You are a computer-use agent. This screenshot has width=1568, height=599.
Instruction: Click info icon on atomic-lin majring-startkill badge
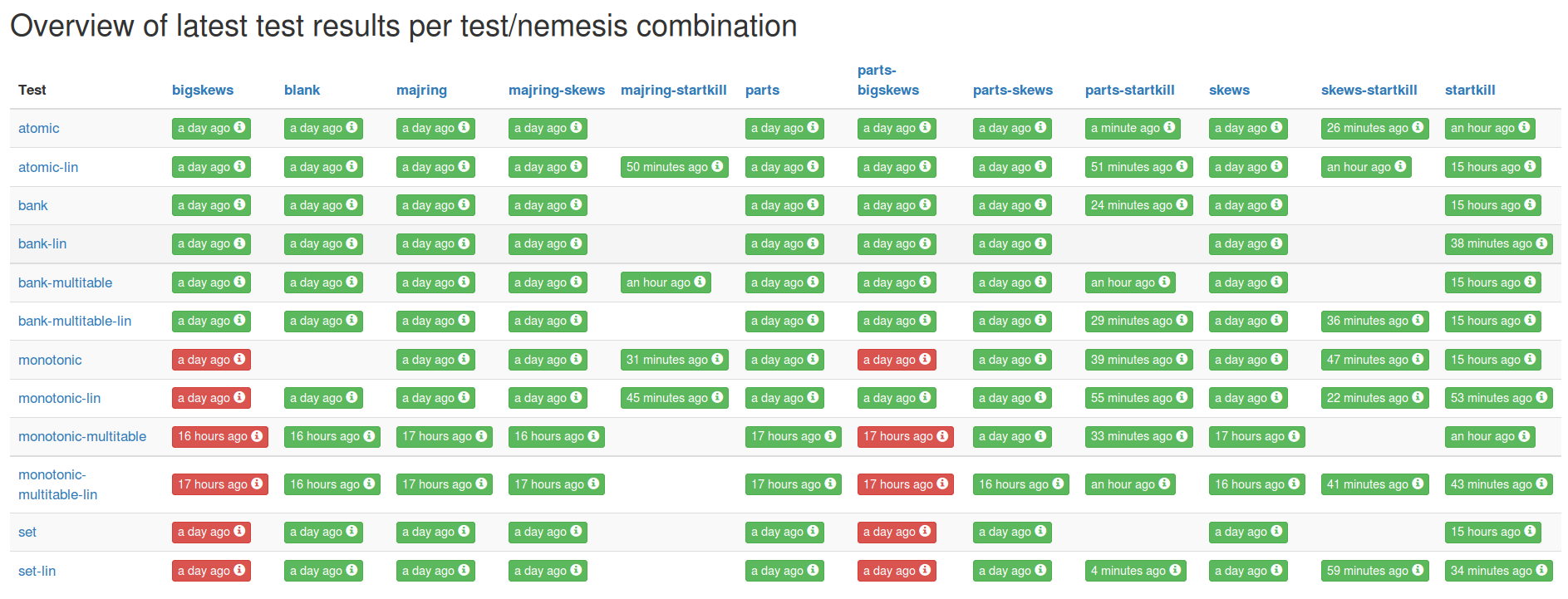pos(718,167)
